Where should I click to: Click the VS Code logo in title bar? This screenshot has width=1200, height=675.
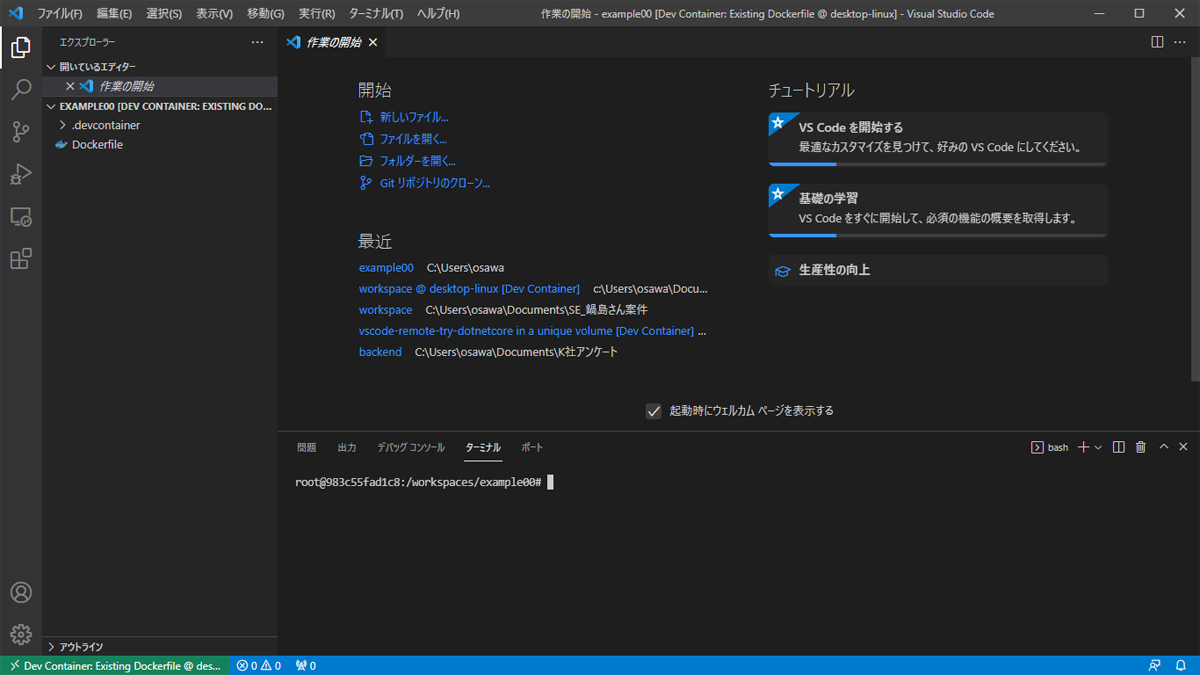[15, 14]
